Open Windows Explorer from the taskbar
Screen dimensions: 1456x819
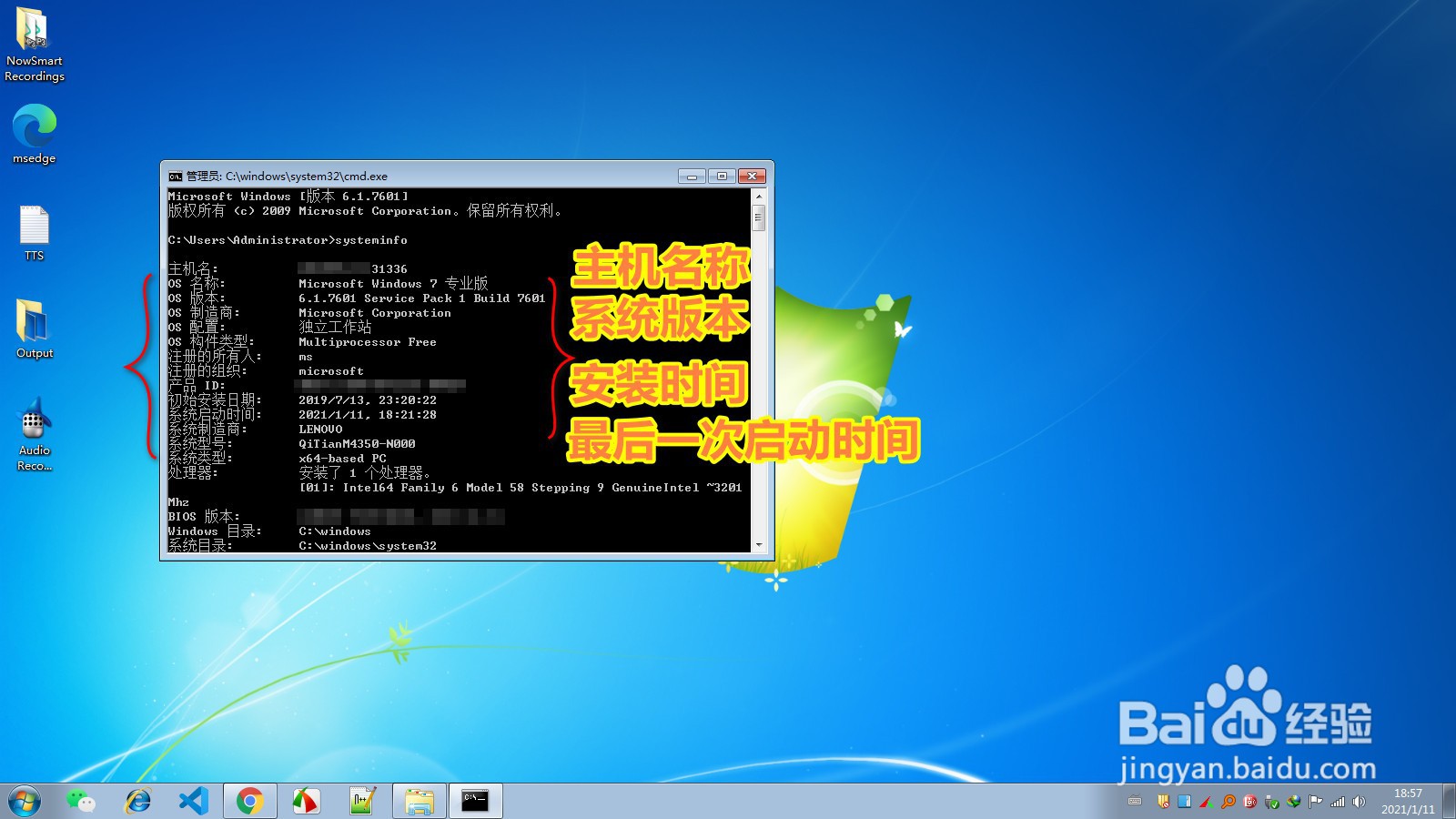pos(420,801)
